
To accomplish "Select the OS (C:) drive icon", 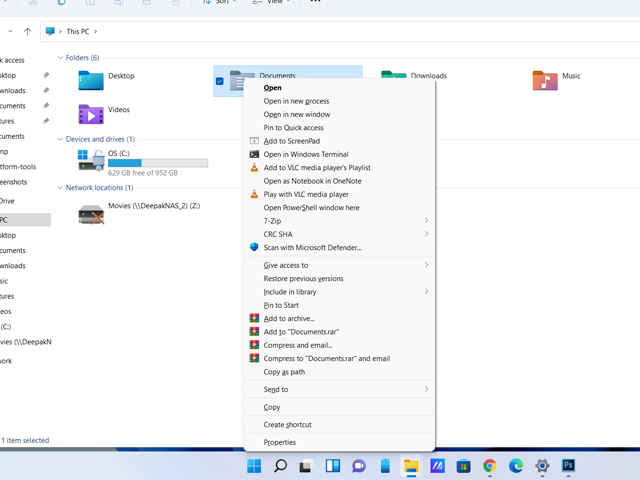I will tap(91, 160).
